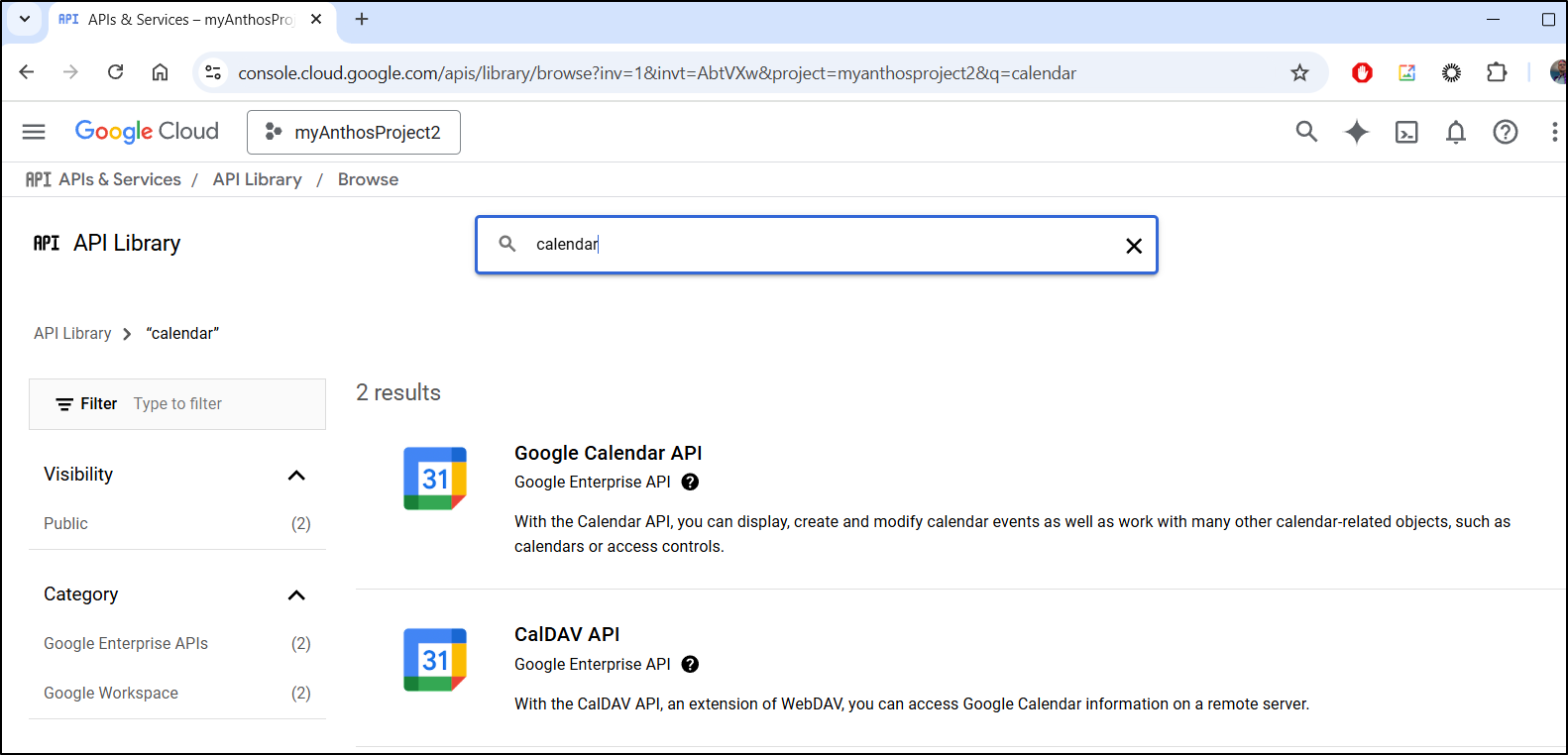The image size is (1568, 755).
Task: Open the notifications bell
Action: click(1455, 132)
